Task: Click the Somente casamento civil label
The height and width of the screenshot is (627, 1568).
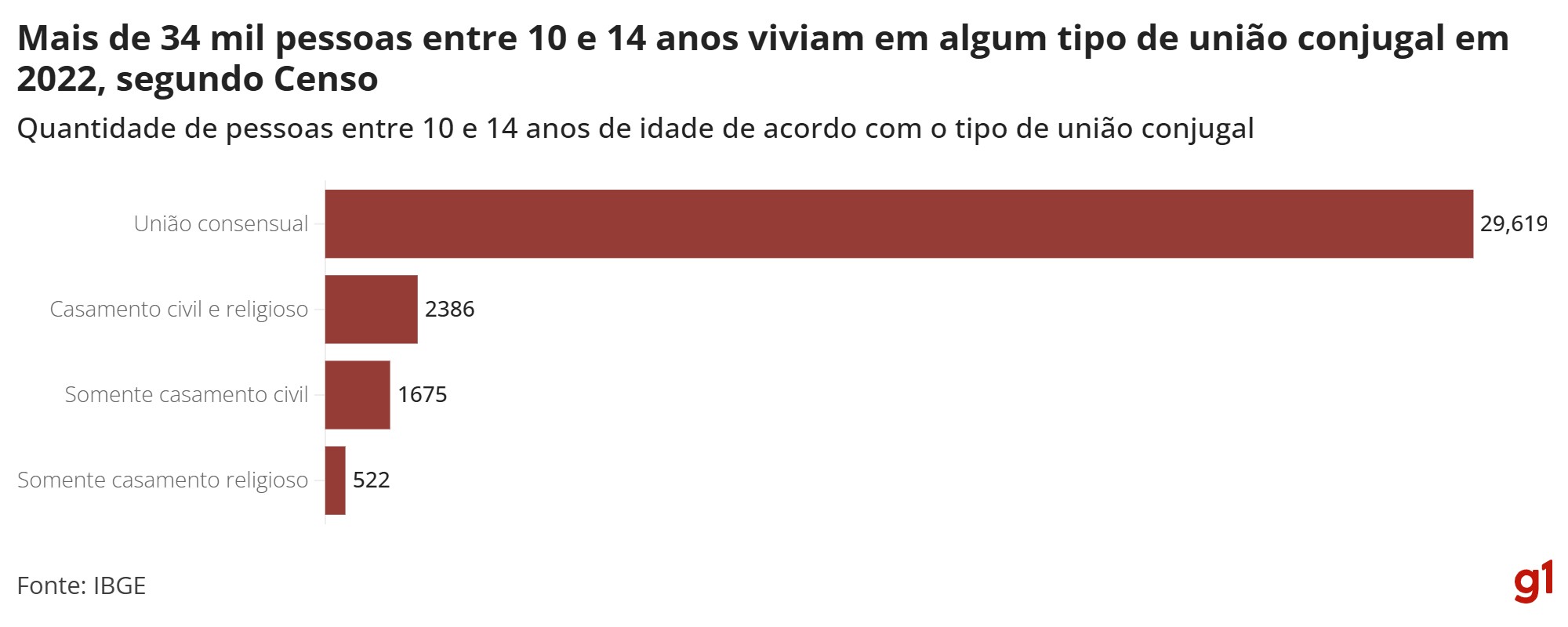Action: click(x=187, y=395)
